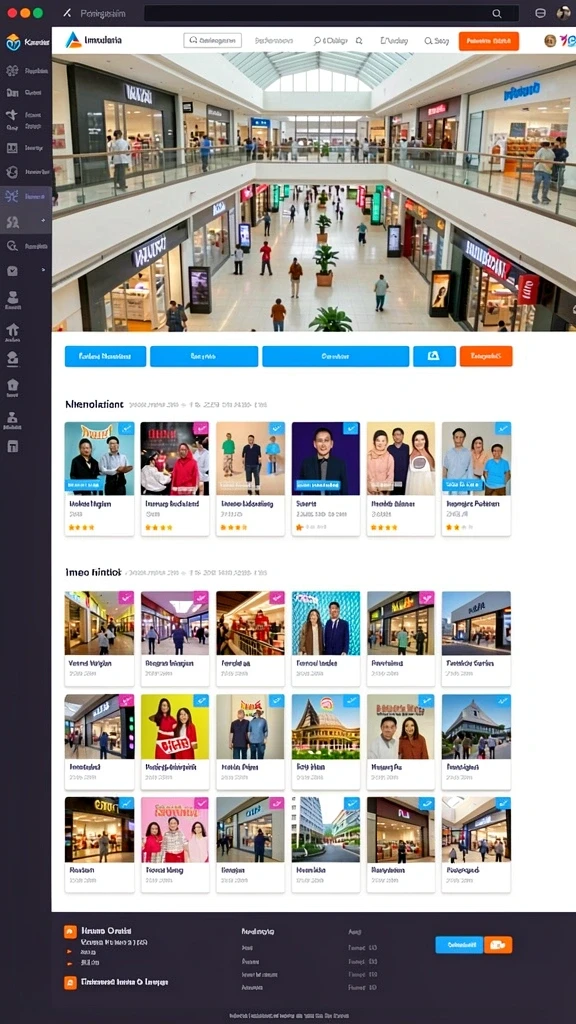This screenshot has width=576, height=1024.
Task: Click the magnifier icon in the title bar search field
Action: coord(496,13)
